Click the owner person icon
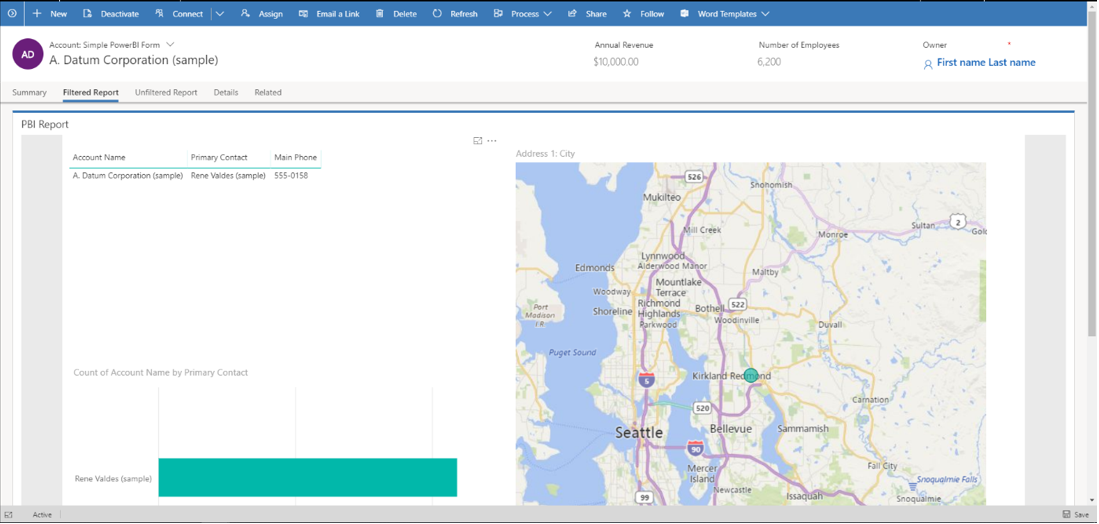Screen dimensions: 1099x524 928,64
